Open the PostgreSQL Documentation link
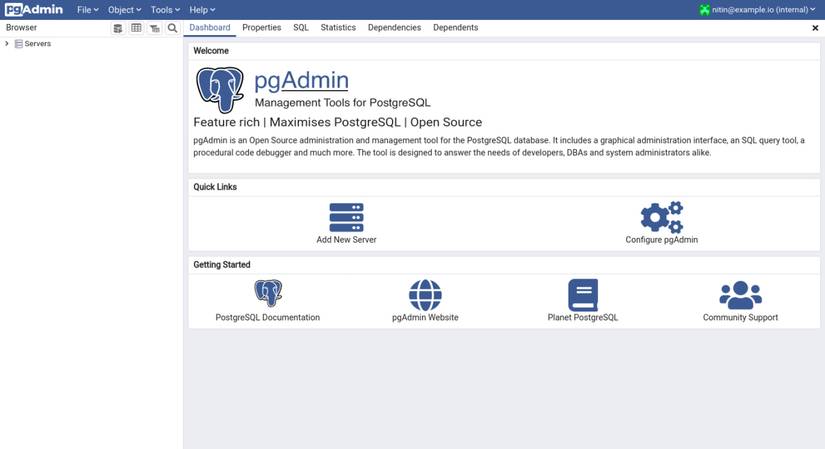This screenshot has height=449, width=825. coord(267,317)
